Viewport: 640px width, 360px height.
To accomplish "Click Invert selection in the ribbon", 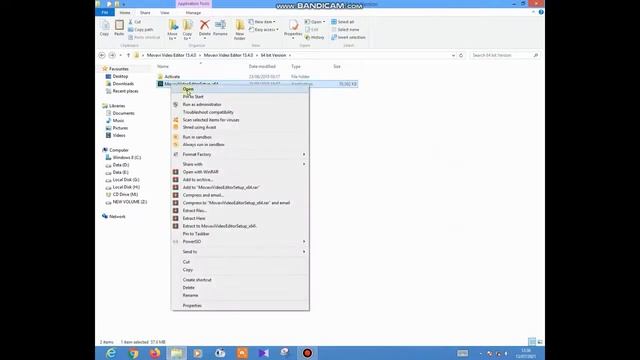I will click(348, 37).
